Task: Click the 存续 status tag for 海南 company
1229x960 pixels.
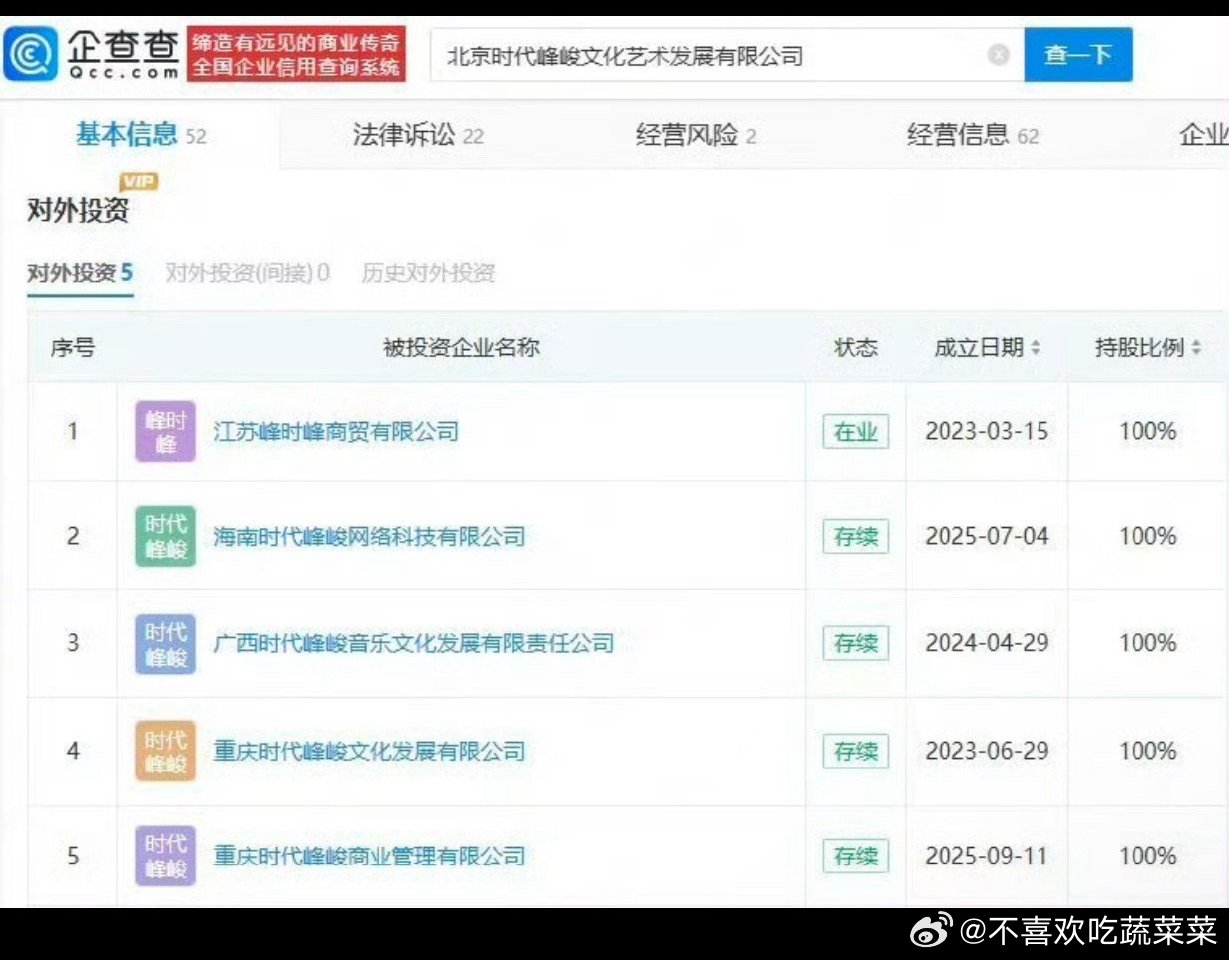Action: [x=855, y=537]
